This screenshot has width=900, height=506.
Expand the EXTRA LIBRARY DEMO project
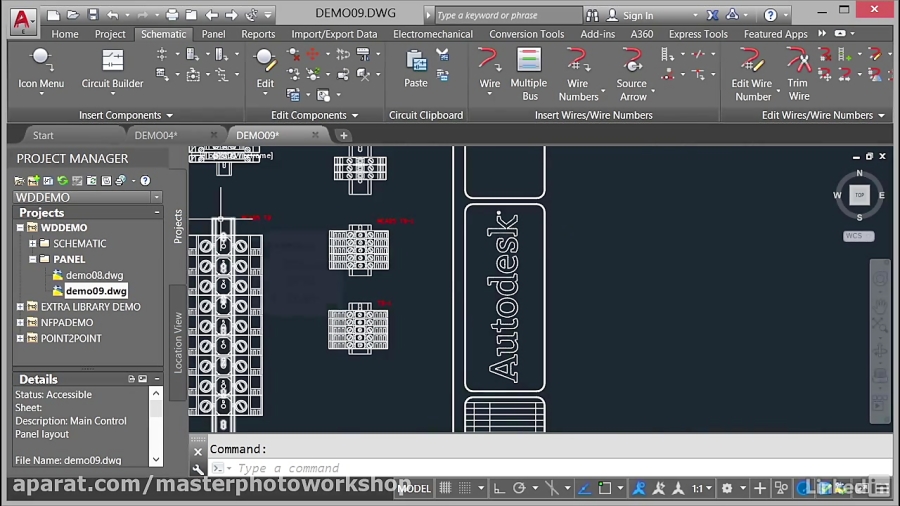(x=20, y=307)
